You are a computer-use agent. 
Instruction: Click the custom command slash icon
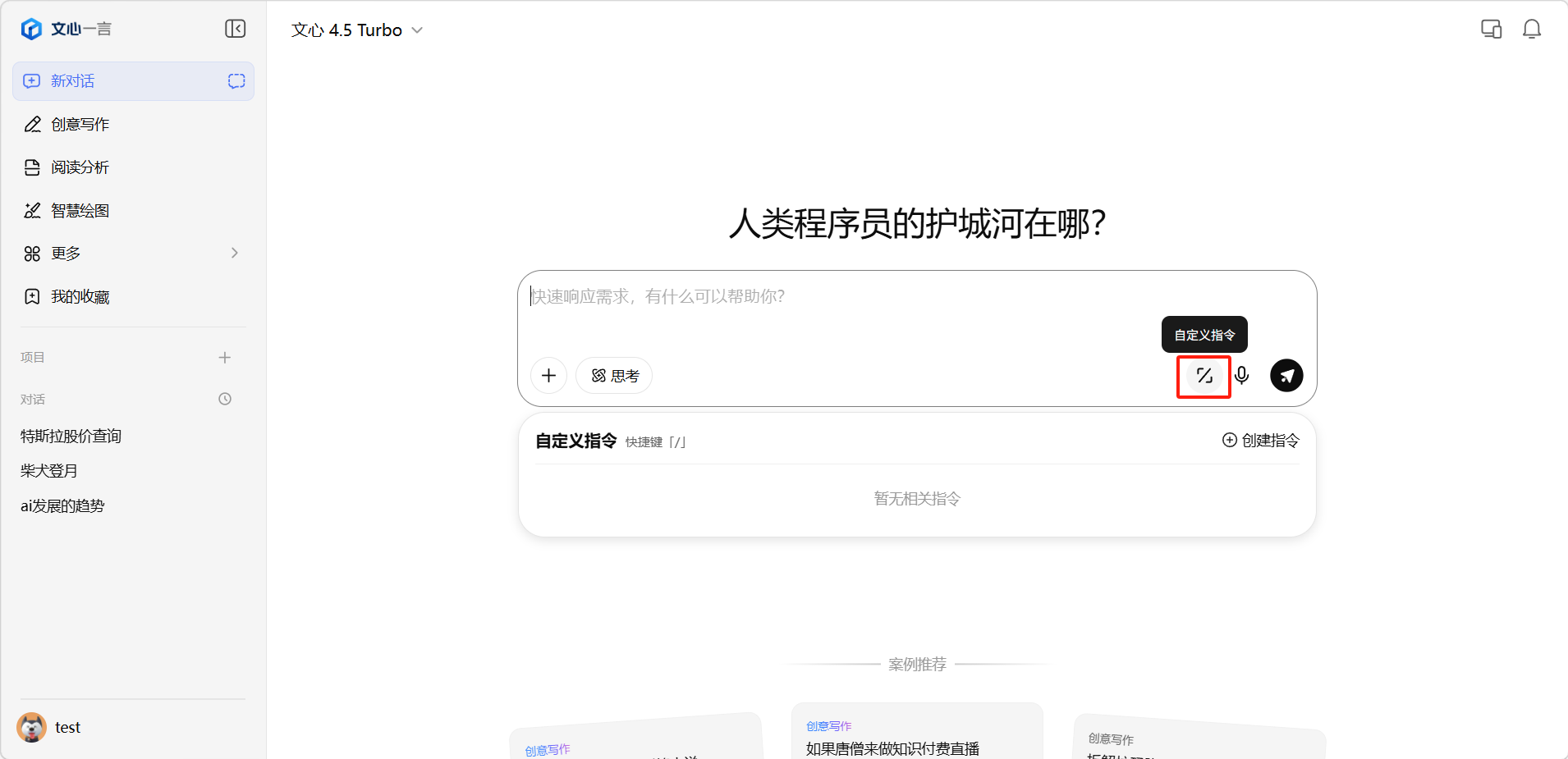tap(1204, 376)
